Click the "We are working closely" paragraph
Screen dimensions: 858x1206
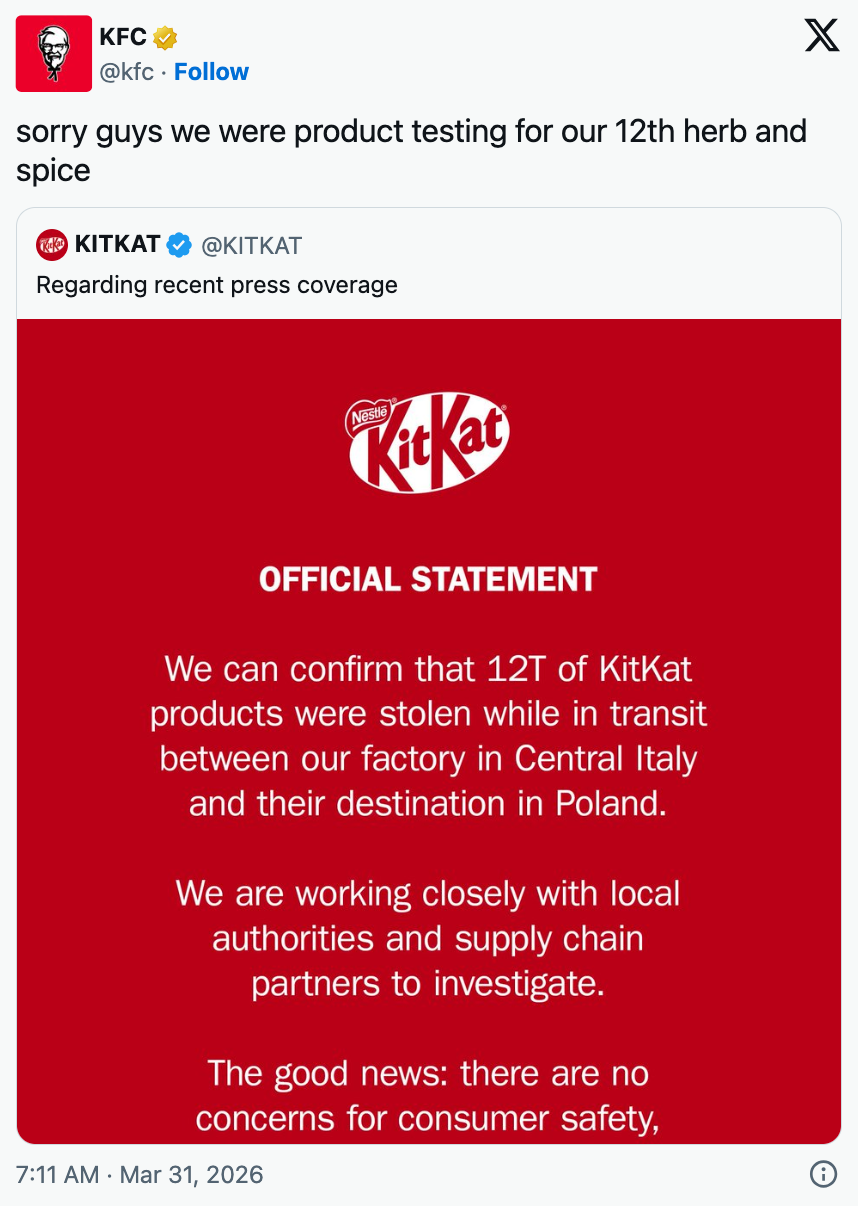428,938
